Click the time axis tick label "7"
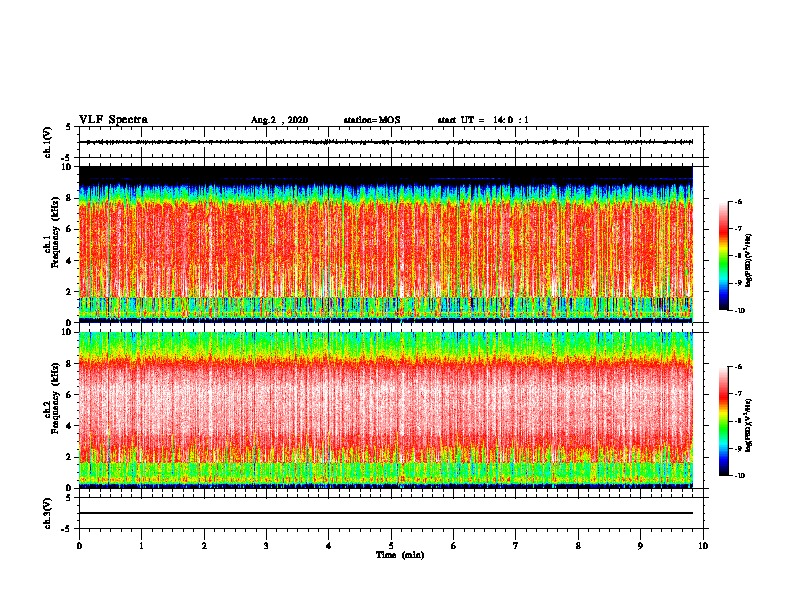This screenshot has height=612, width=792. 516,546
